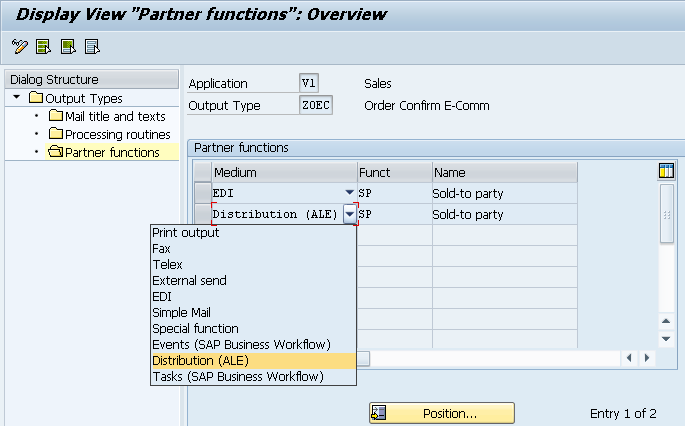Image resolution: width=685 pixels, height=426 pixels.
Task: Pick Events (SAP Business Workflow) option
Action: (239, 345)
